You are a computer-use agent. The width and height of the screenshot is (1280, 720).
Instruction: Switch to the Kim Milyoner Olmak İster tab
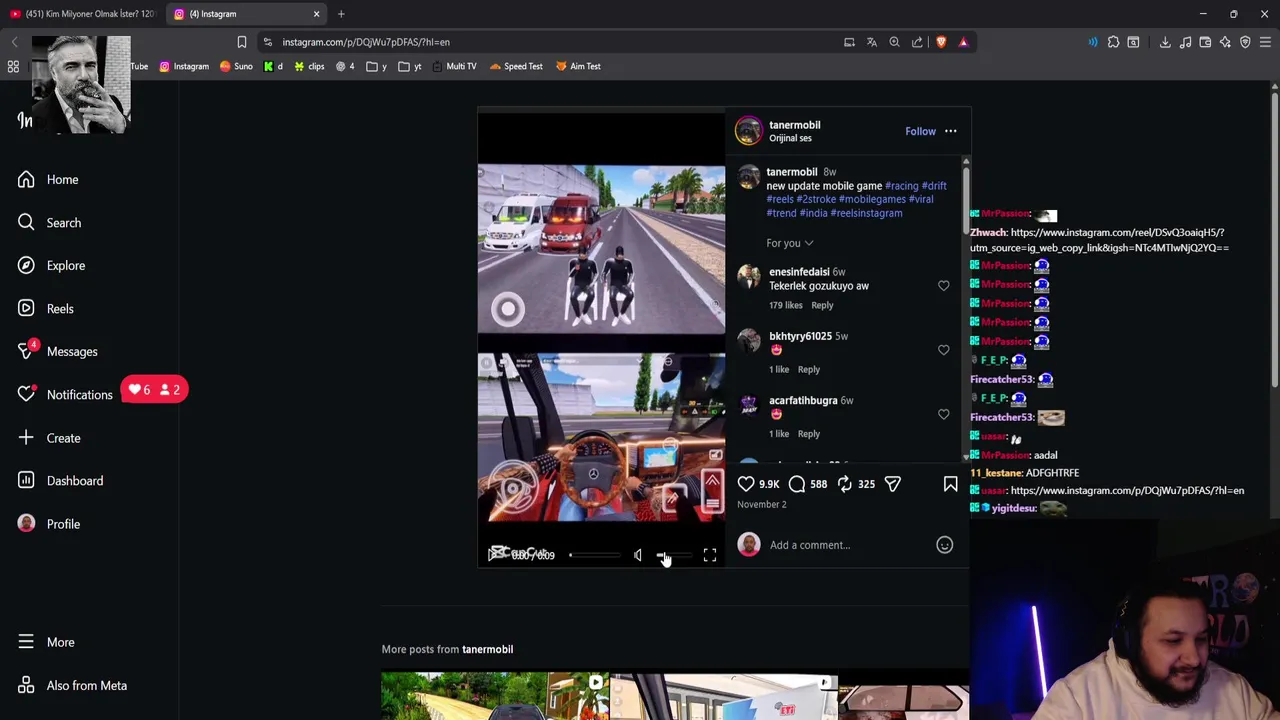tap(82, 14)
